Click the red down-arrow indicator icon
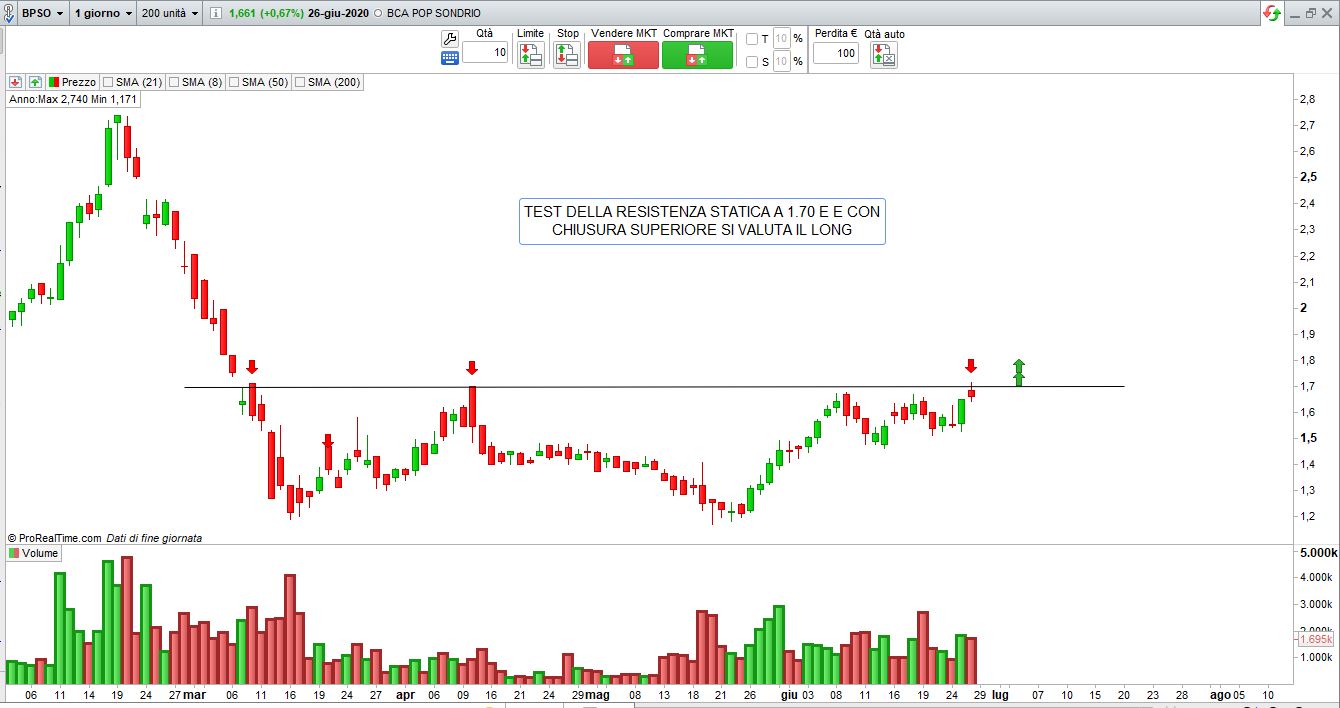The image size is (1340, 708). point(15,82)
